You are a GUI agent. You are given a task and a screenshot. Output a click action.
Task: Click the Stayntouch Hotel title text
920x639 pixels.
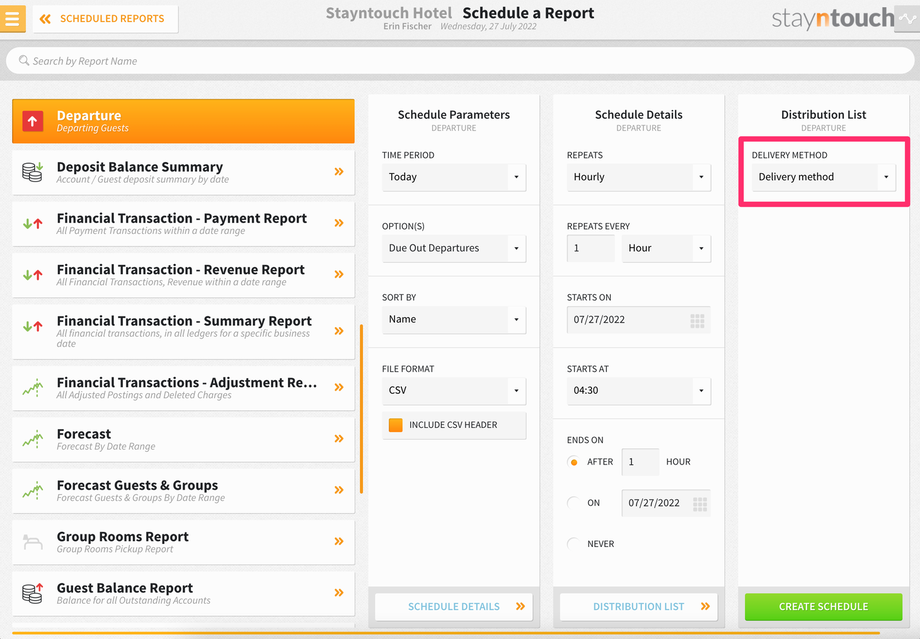click(389, 13)
